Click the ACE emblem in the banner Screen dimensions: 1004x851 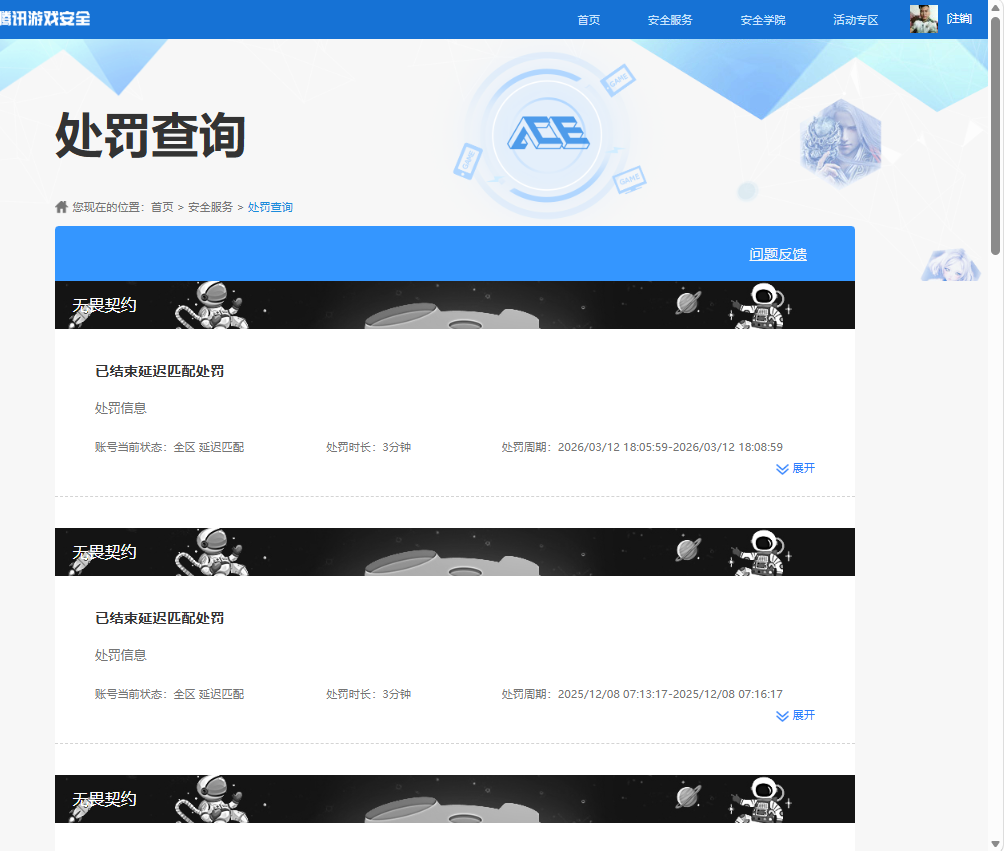pos(547,134)
